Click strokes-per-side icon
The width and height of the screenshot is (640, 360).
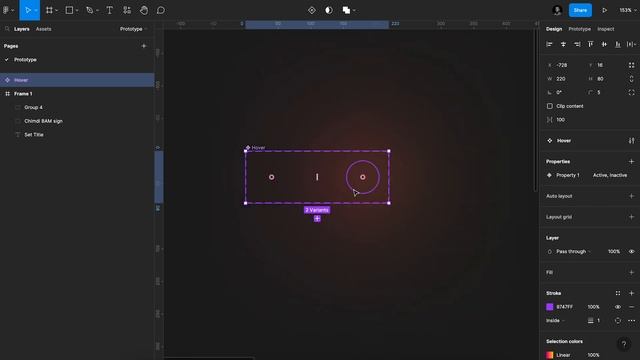coord(618,321)
